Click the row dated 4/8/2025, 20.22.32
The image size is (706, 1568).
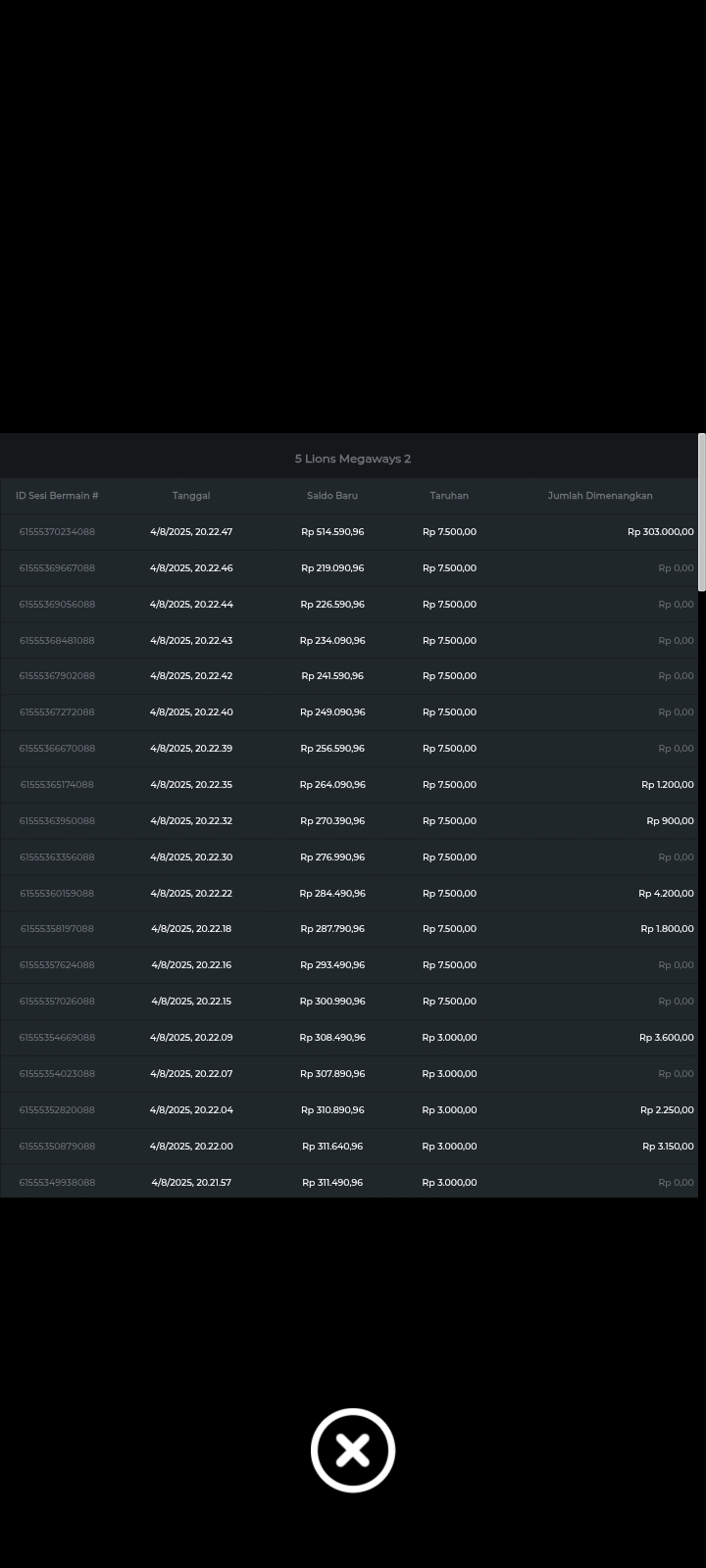coord(191,821)
